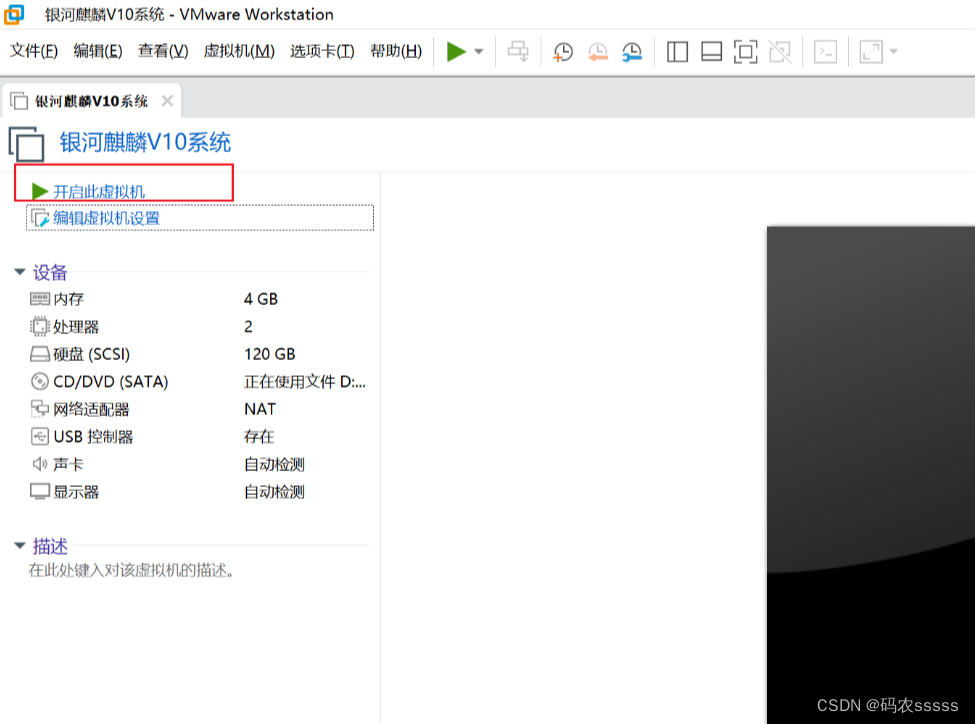Click the NAT network value
Screen dimensions: 975x724
tap(260, 409)
